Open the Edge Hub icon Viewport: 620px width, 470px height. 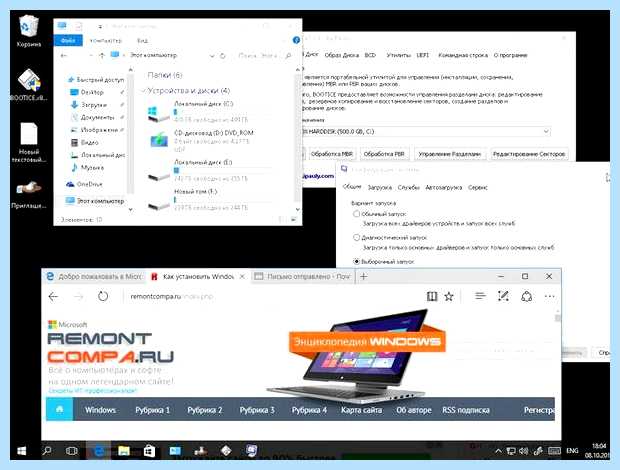click(x=480, y=296)
